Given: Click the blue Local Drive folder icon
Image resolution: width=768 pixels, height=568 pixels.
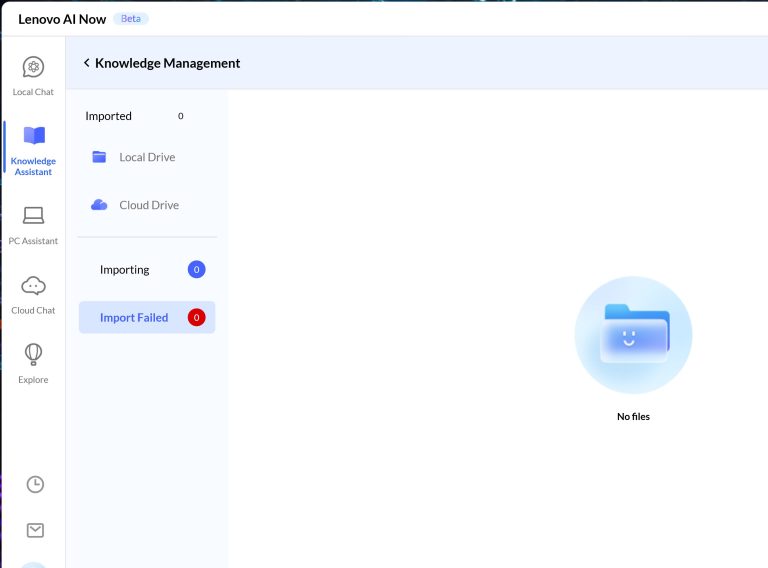Looking at the screenshot, I should point(99,157).
